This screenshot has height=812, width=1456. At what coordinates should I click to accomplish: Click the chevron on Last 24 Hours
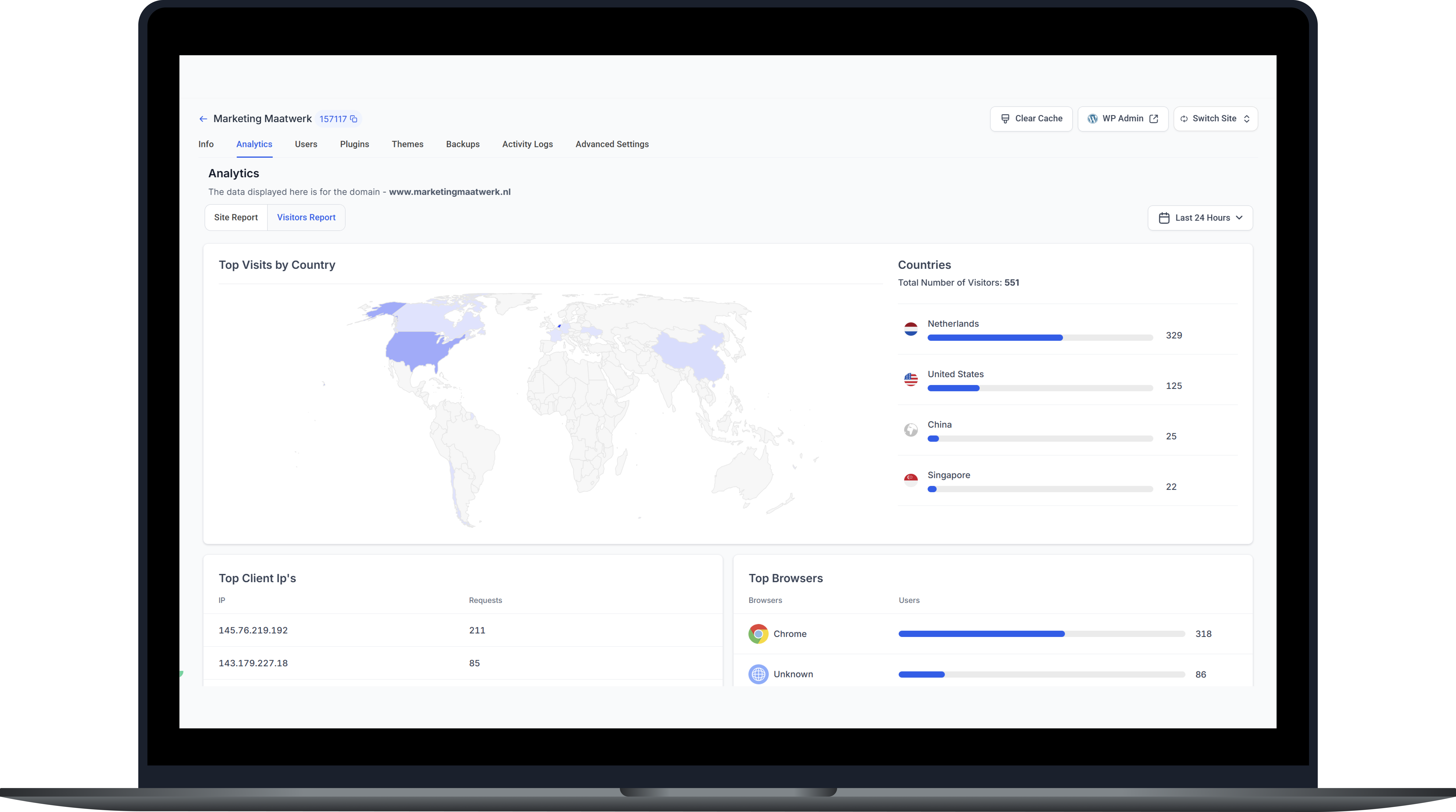pyautogui.click(x=1239, y=218)
